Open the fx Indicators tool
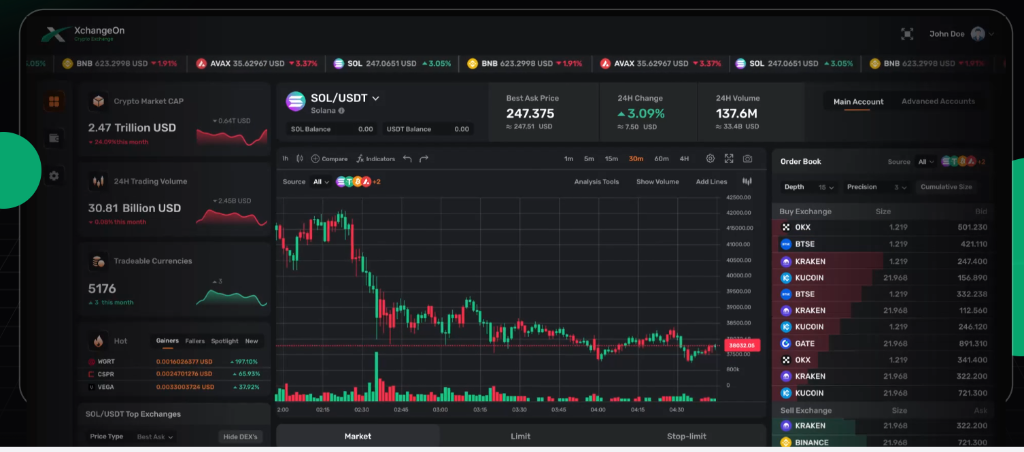1024x452 pixels. coord(376,159)
